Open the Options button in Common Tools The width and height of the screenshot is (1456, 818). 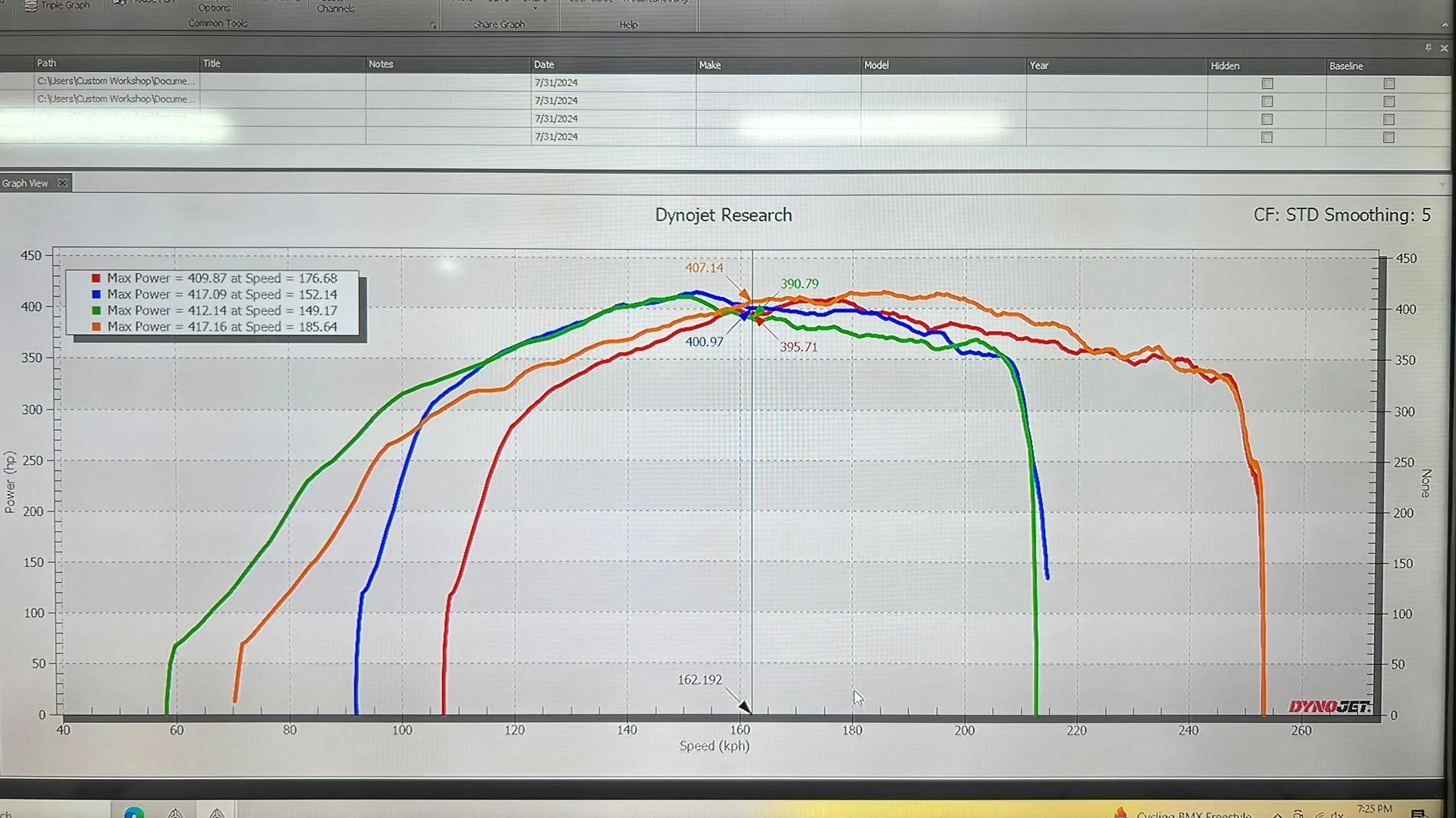click(x=214, y=8)
